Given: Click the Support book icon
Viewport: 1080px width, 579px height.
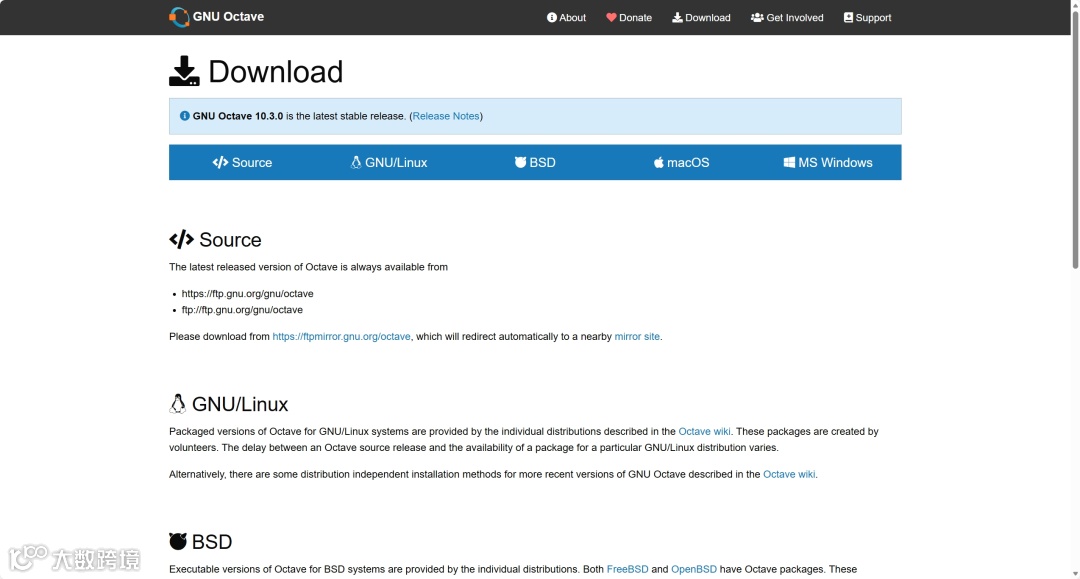Looking at the screenshot, I should (x=848, y=17).
